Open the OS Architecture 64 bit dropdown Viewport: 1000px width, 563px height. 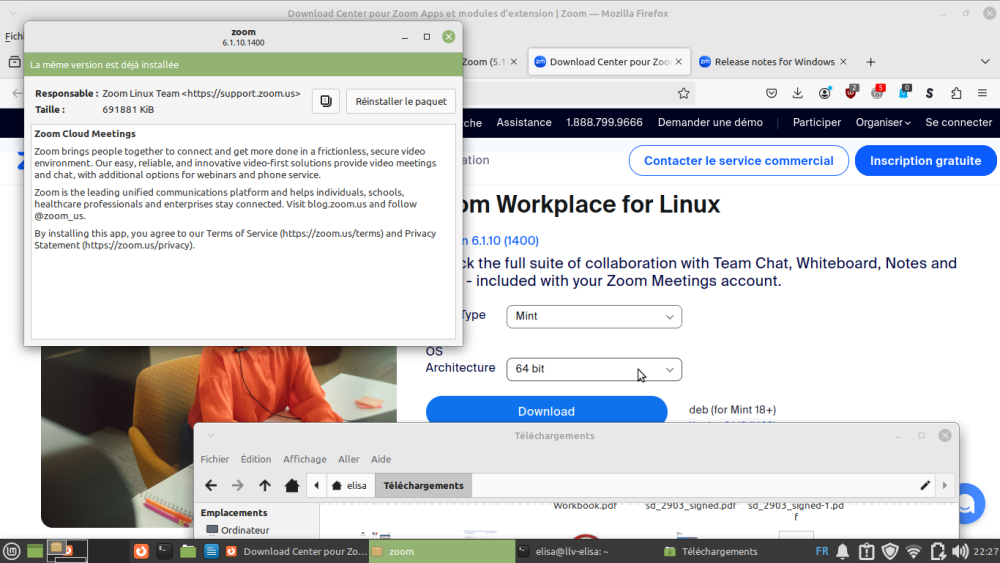(594, 369)
